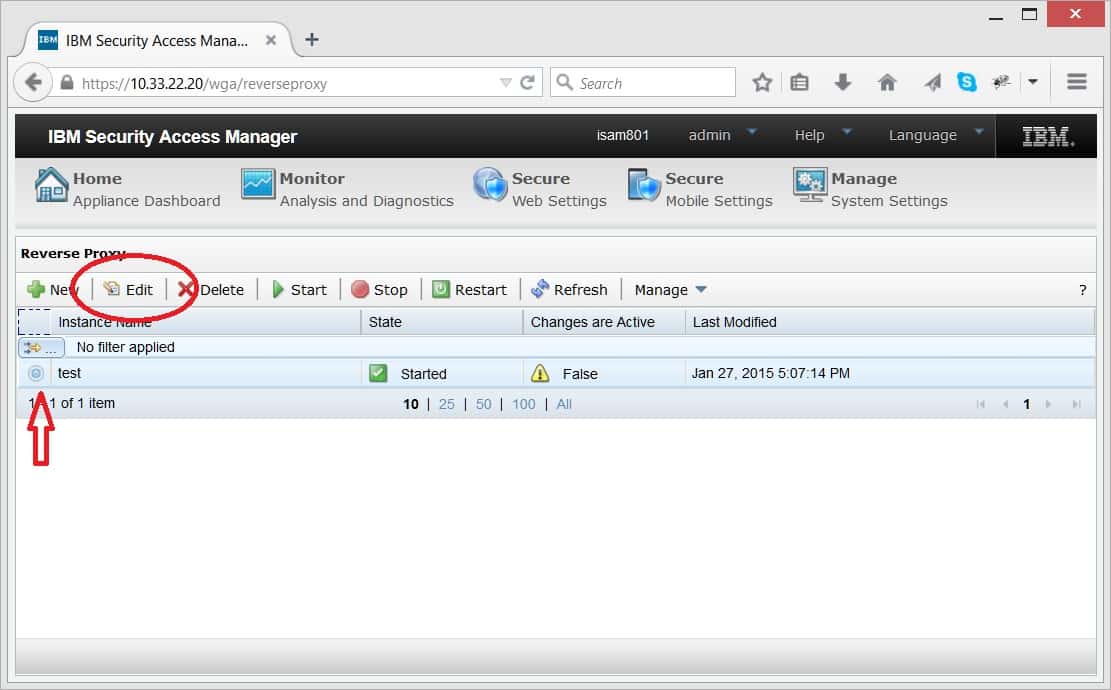
Task: Bookmark this page with the star icon
Action: point(762,82)
